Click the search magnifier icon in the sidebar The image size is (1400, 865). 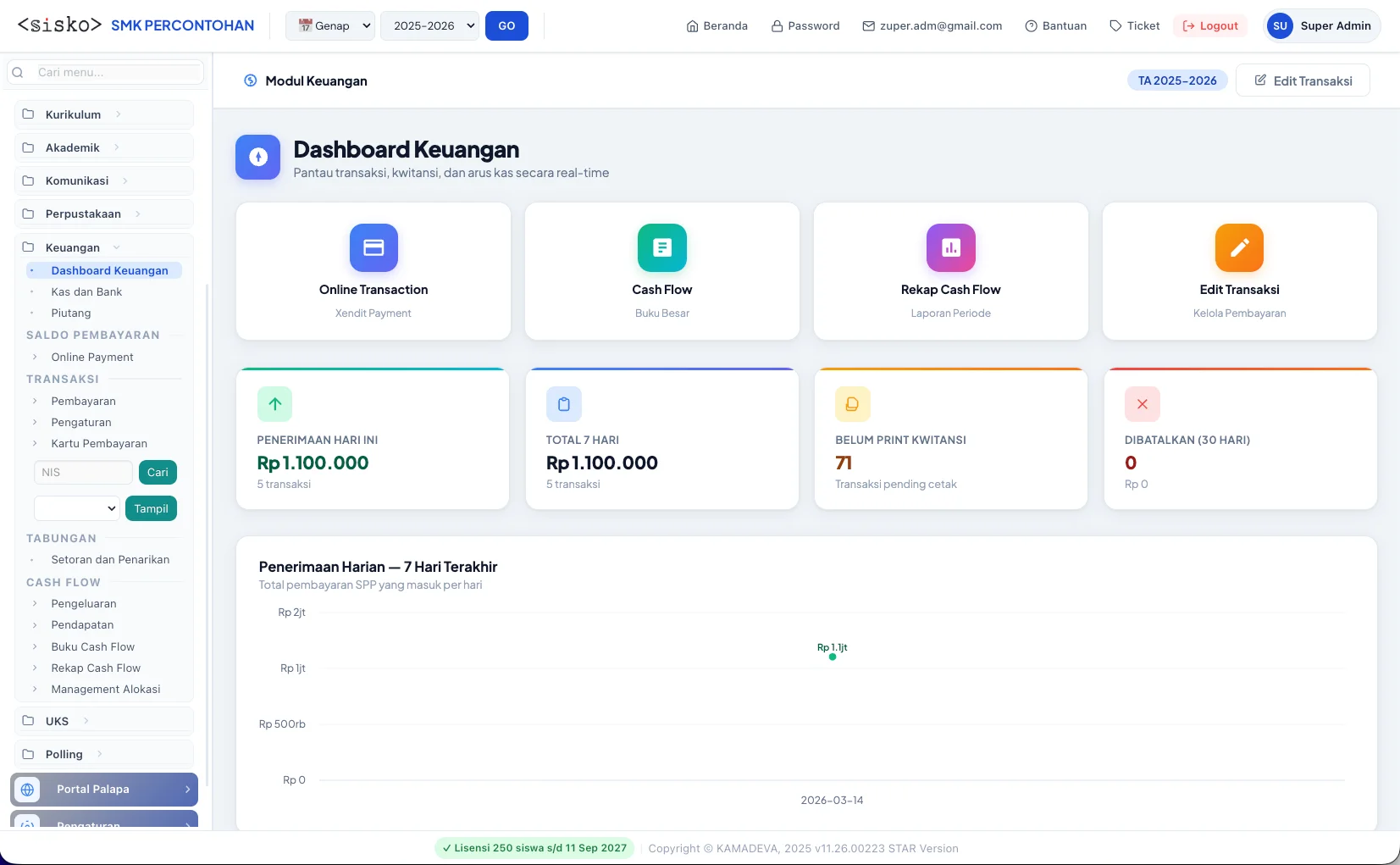click(x=18, y=73)
